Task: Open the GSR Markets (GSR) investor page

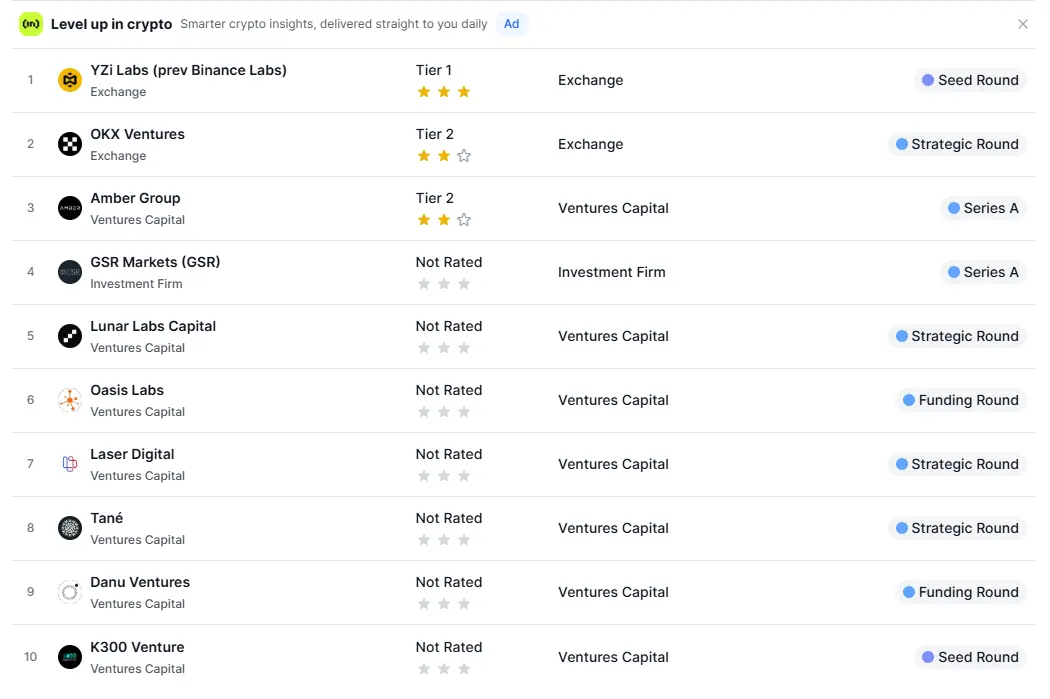Action: pos(155,262)
